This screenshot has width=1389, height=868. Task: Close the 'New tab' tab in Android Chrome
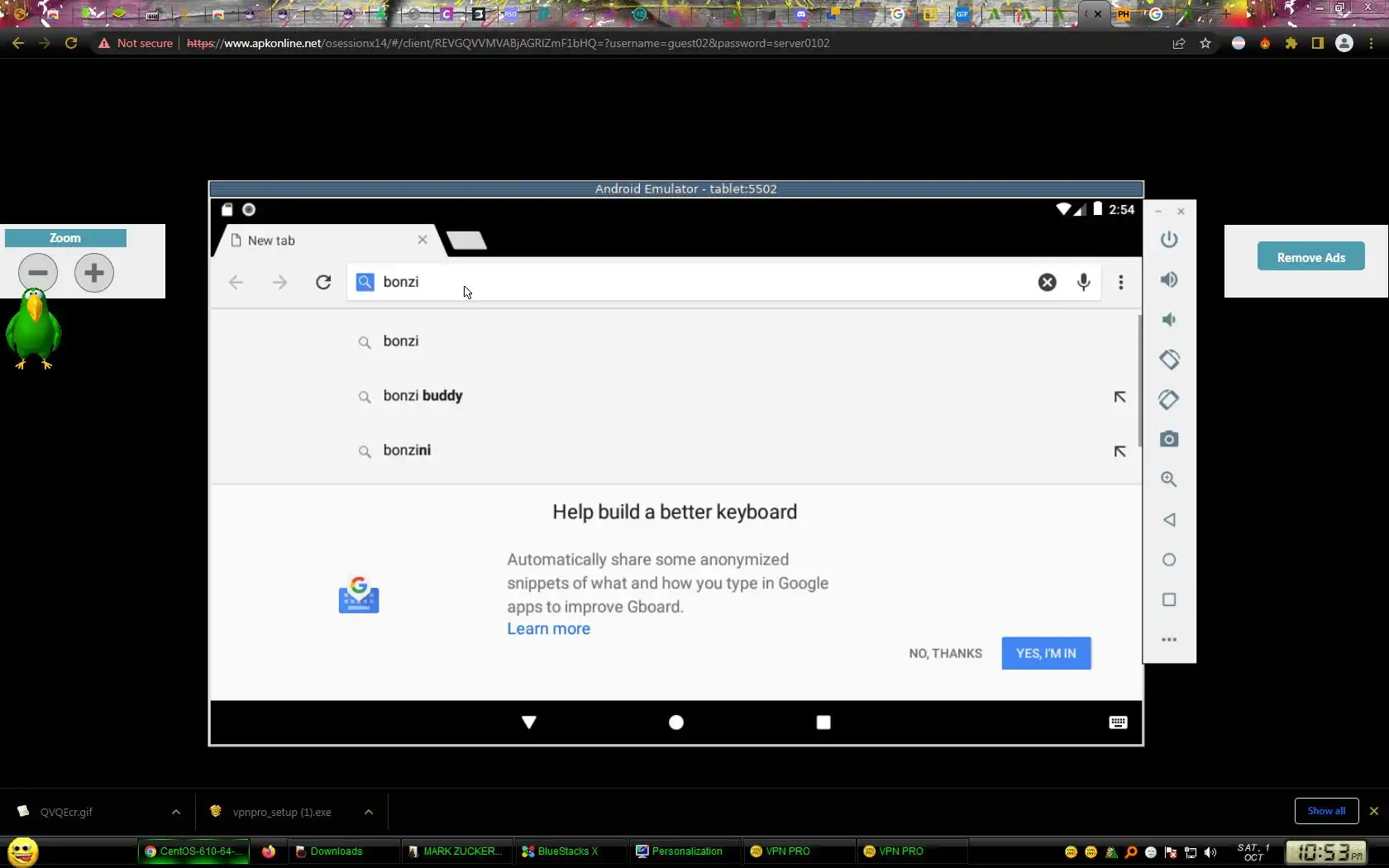pyautogui.click(x=422, y=240)
